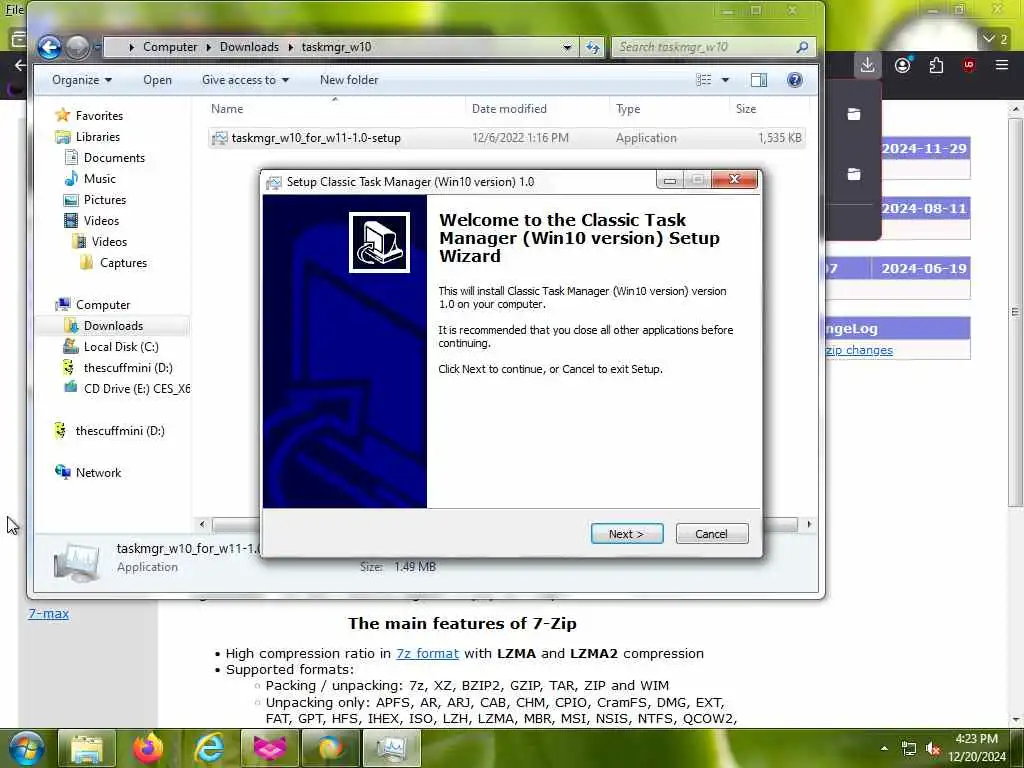Sort files by Size column
1024x768 pixels.
(746, 109)
